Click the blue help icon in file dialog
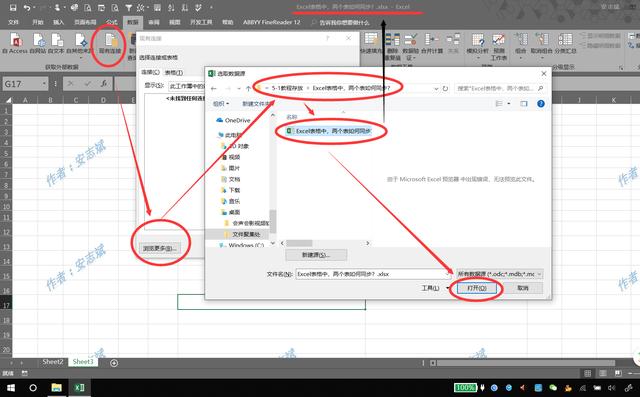 (541, 104)
